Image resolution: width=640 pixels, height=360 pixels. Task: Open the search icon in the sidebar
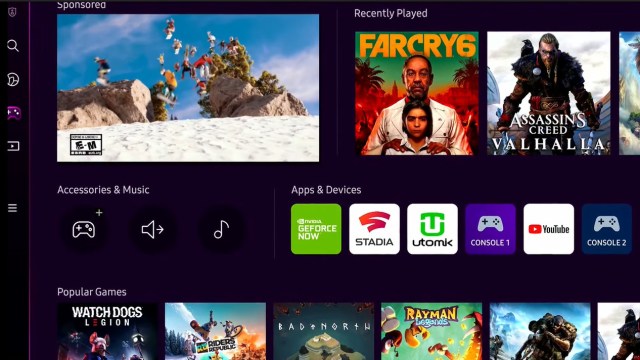tap(13, 45)
